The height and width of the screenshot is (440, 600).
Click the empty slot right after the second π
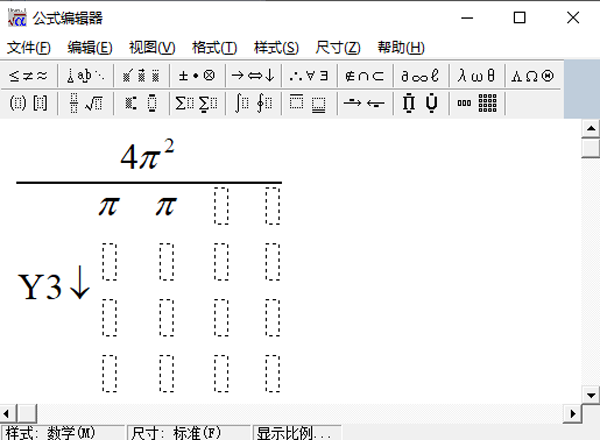point(221,206)
